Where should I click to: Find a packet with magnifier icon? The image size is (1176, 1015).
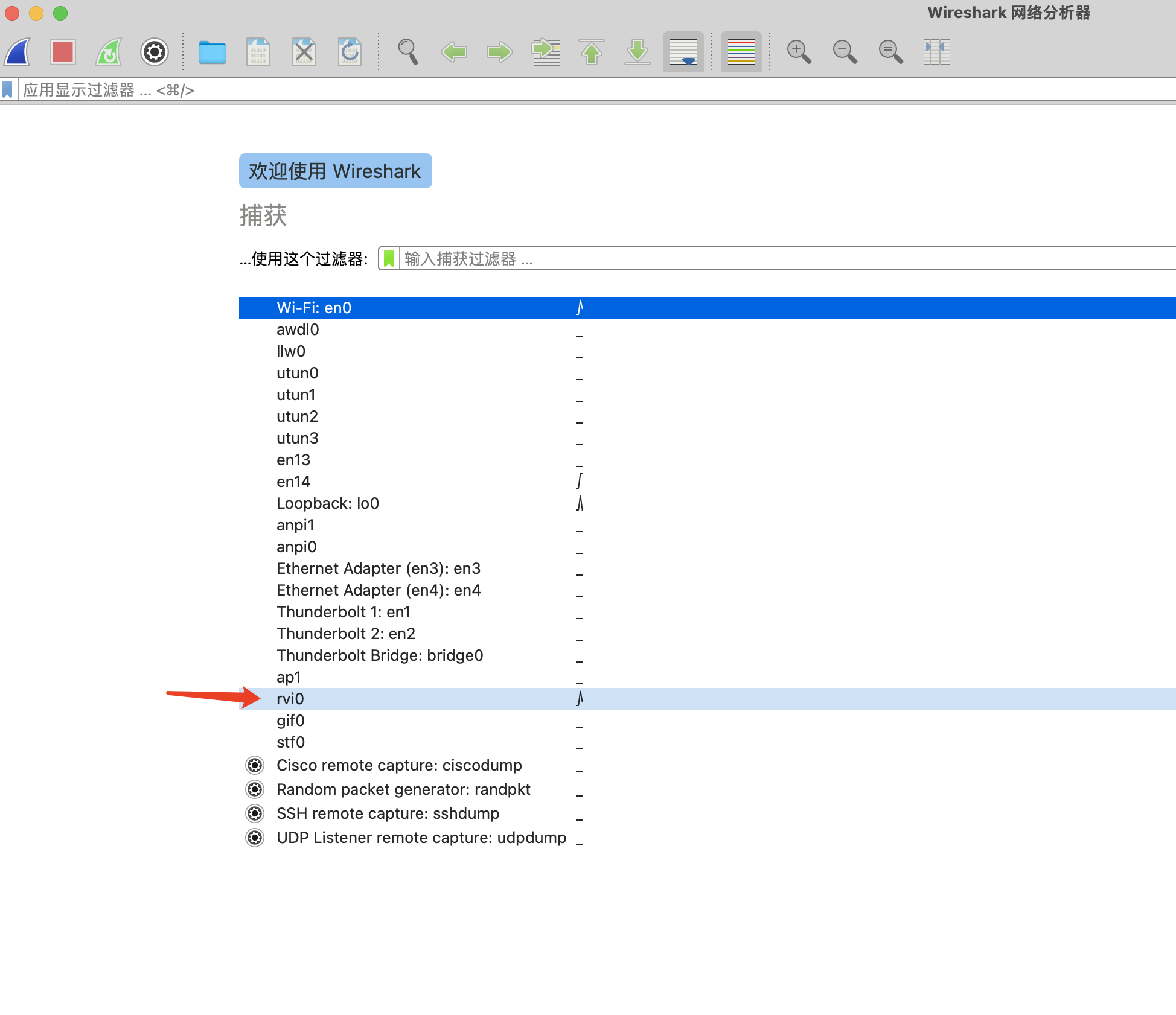[408, 52]
